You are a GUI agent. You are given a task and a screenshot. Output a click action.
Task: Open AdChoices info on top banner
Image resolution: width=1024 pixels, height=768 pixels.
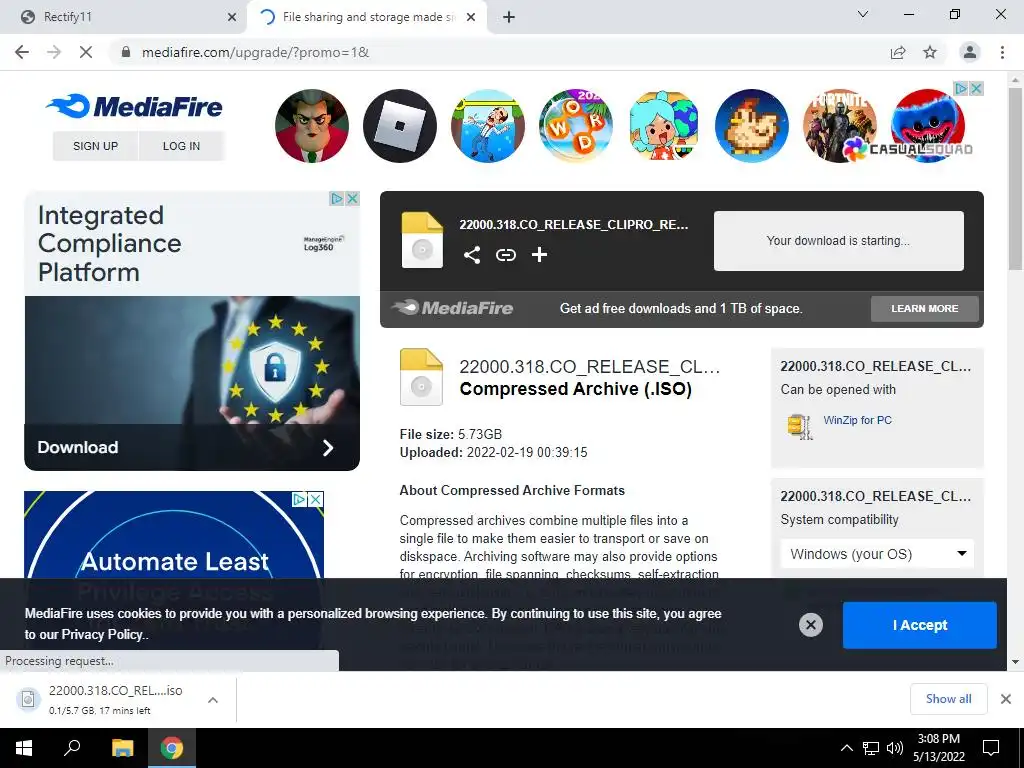(x=961, y=88)
